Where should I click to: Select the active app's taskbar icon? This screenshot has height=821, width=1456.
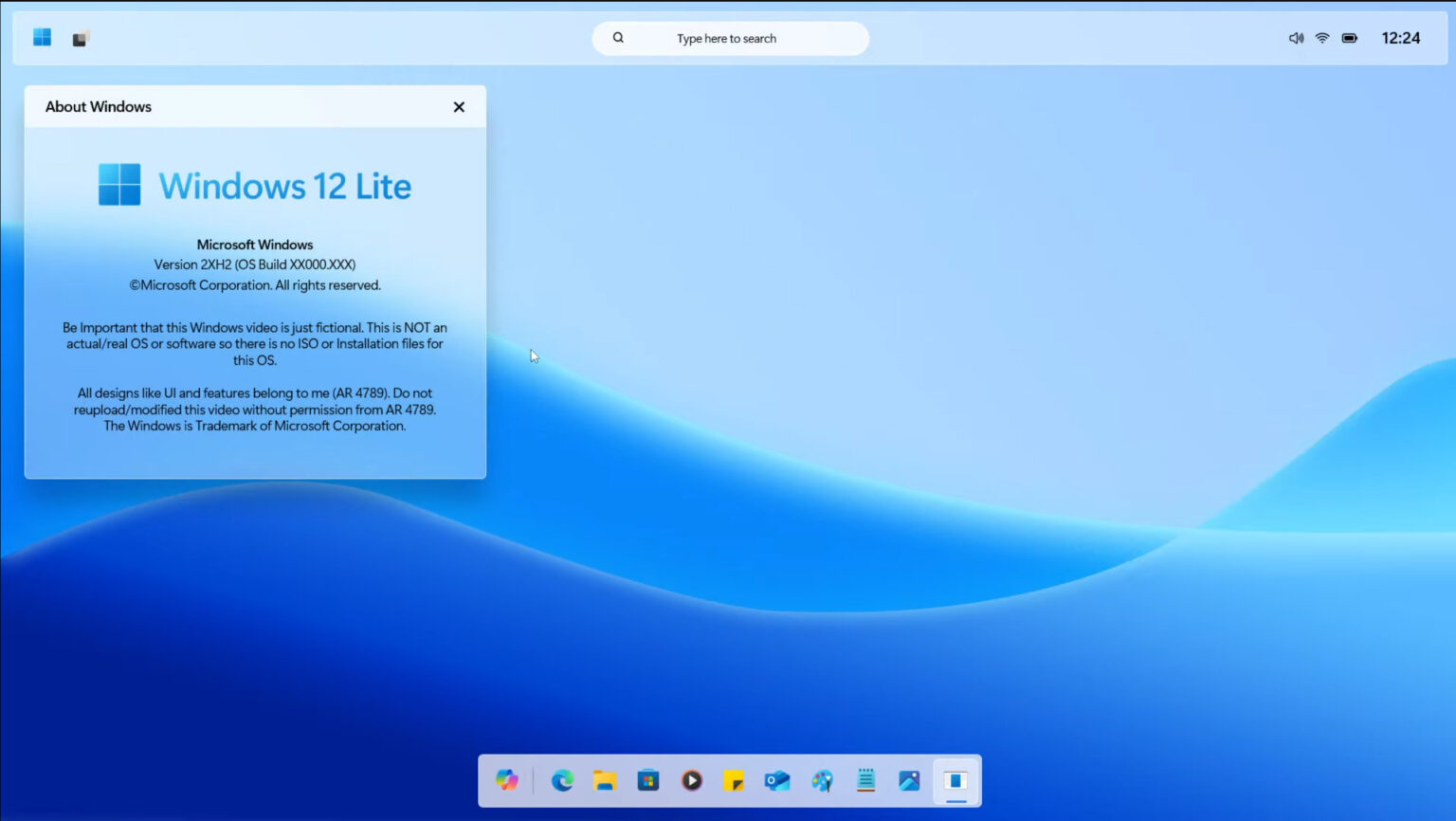tap(955, 780)
